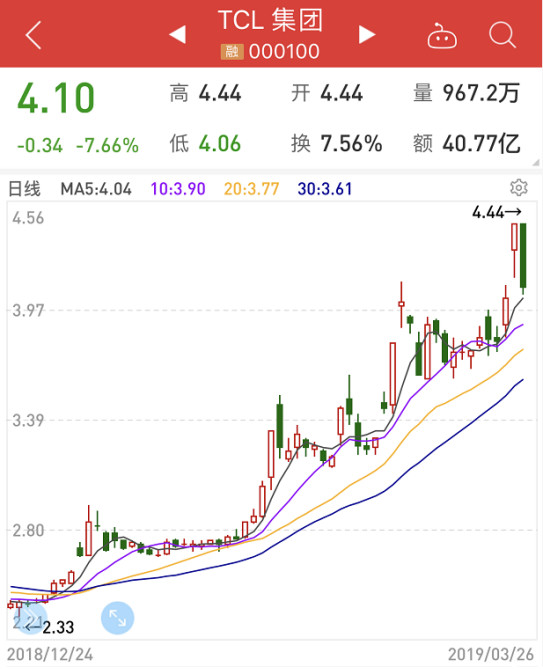This screenshot has height=669, width=543.
Task: Go to next stock with right triangle
Action: [x=367, y=35]
